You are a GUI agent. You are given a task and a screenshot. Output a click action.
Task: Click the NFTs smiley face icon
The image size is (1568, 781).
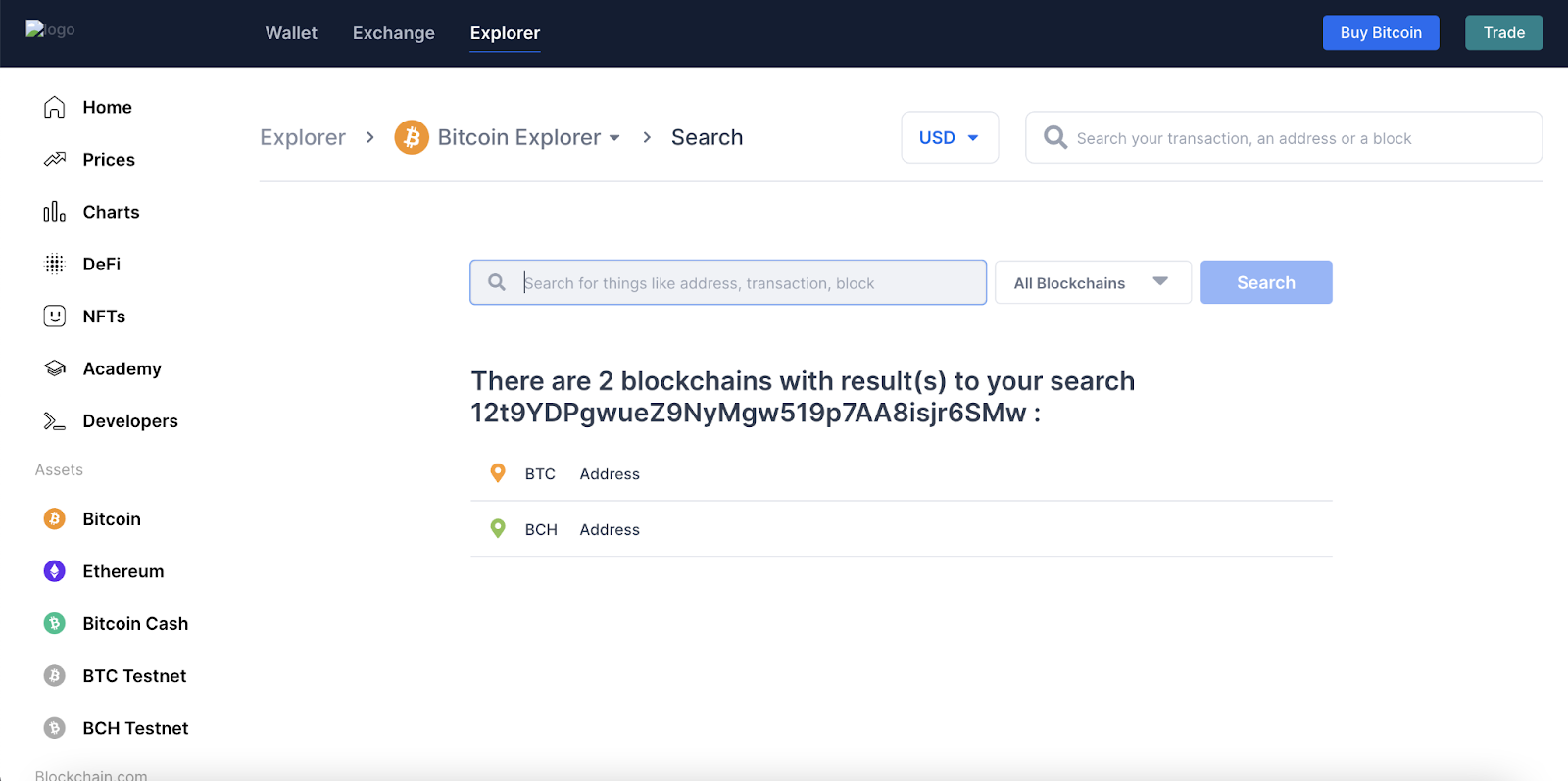coord(55,316)
